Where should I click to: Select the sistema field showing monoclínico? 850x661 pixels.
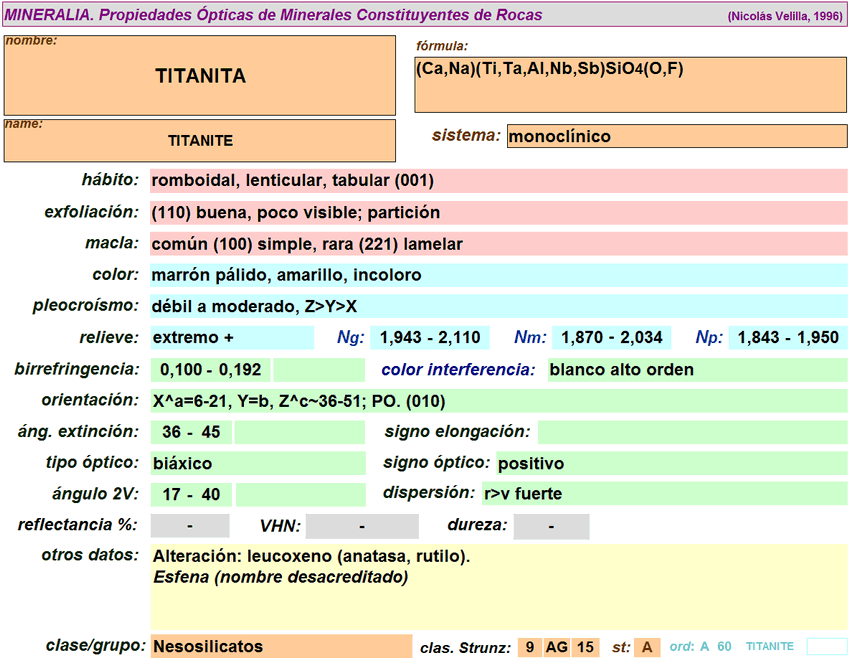click(x=676, y=136)
